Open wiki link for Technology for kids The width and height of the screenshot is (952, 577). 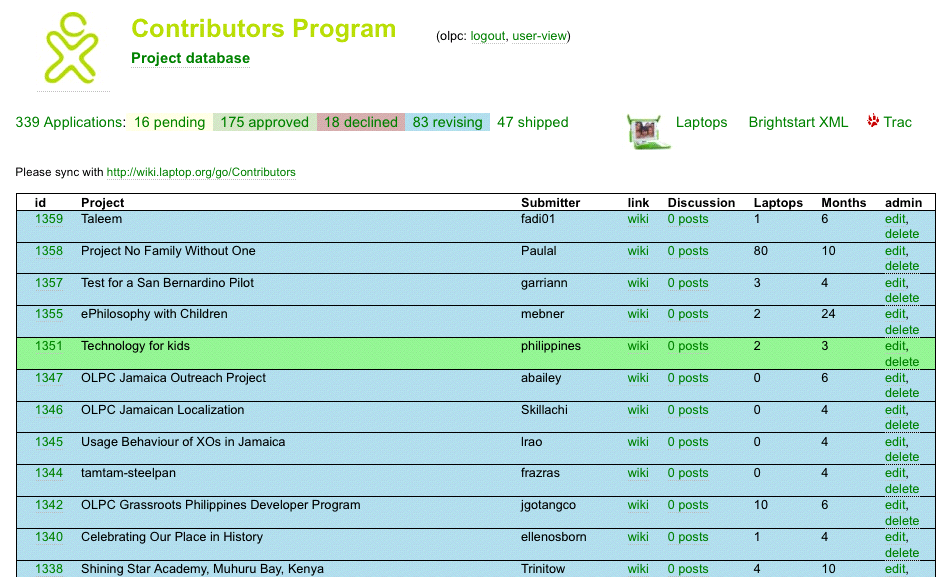[x=638, y=346]
